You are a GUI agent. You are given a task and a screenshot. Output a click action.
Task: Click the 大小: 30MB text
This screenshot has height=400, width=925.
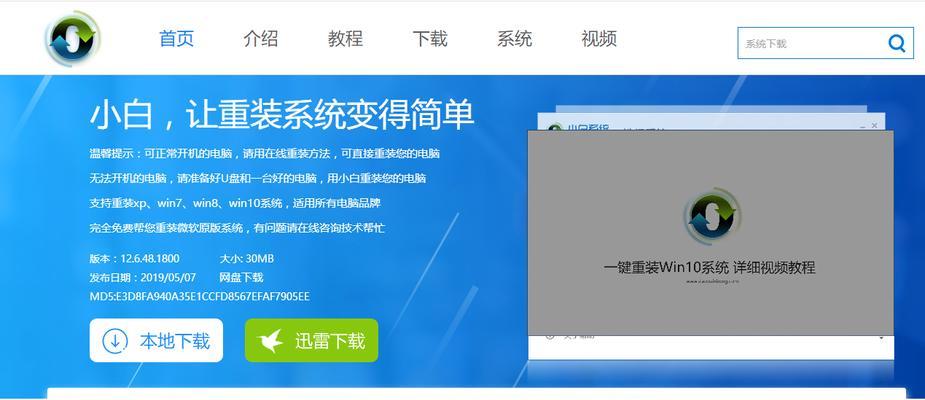click(247, 258)
